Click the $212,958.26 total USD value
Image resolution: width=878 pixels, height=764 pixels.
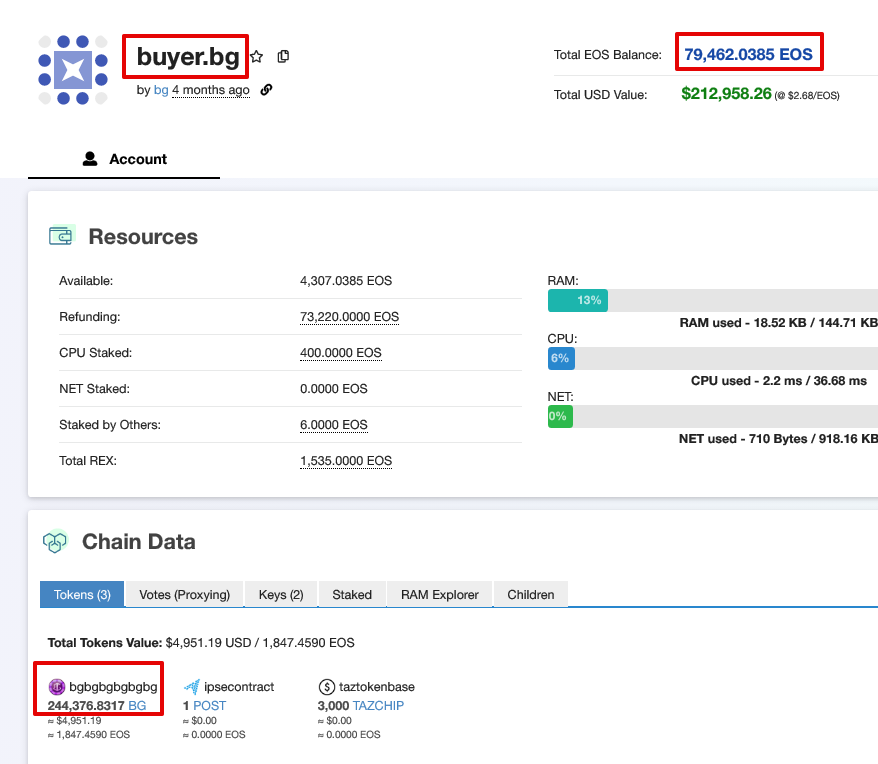pos(726,94)
